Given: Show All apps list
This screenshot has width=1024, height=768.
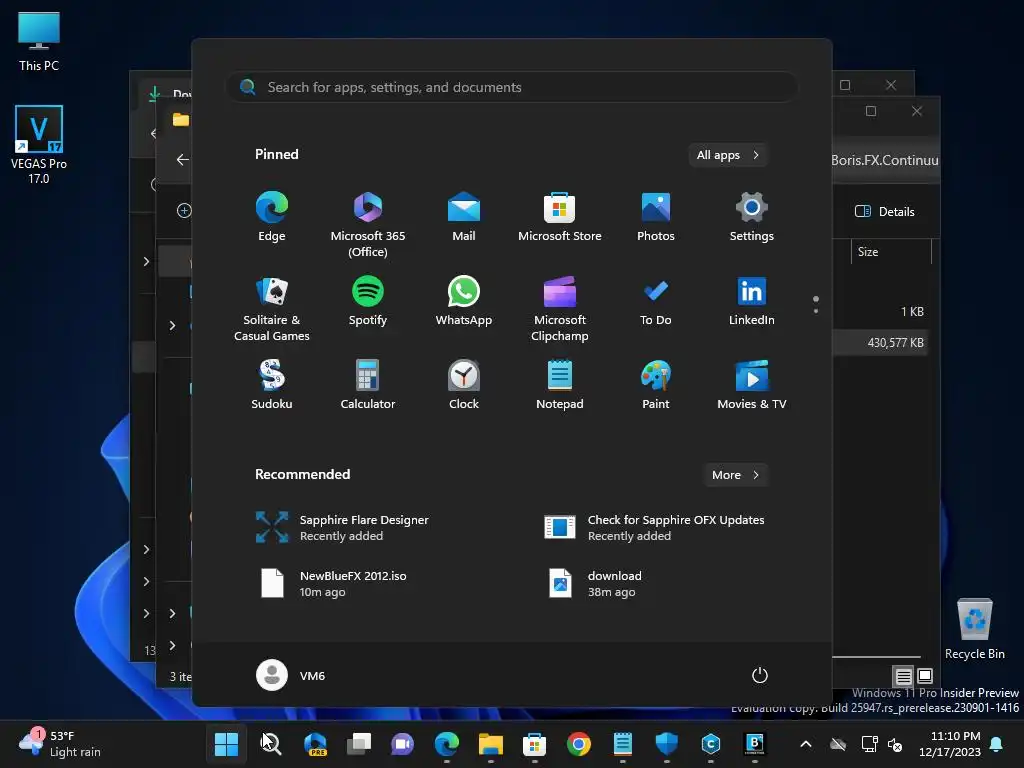Looking at the screenshot, I should [728, 155].
